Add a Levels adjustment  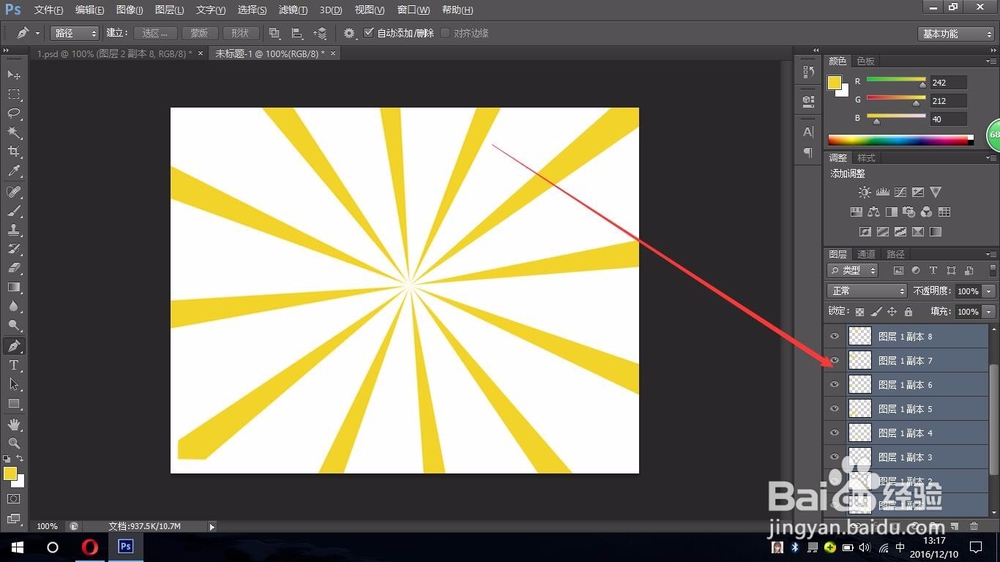(x=882, y=192)
